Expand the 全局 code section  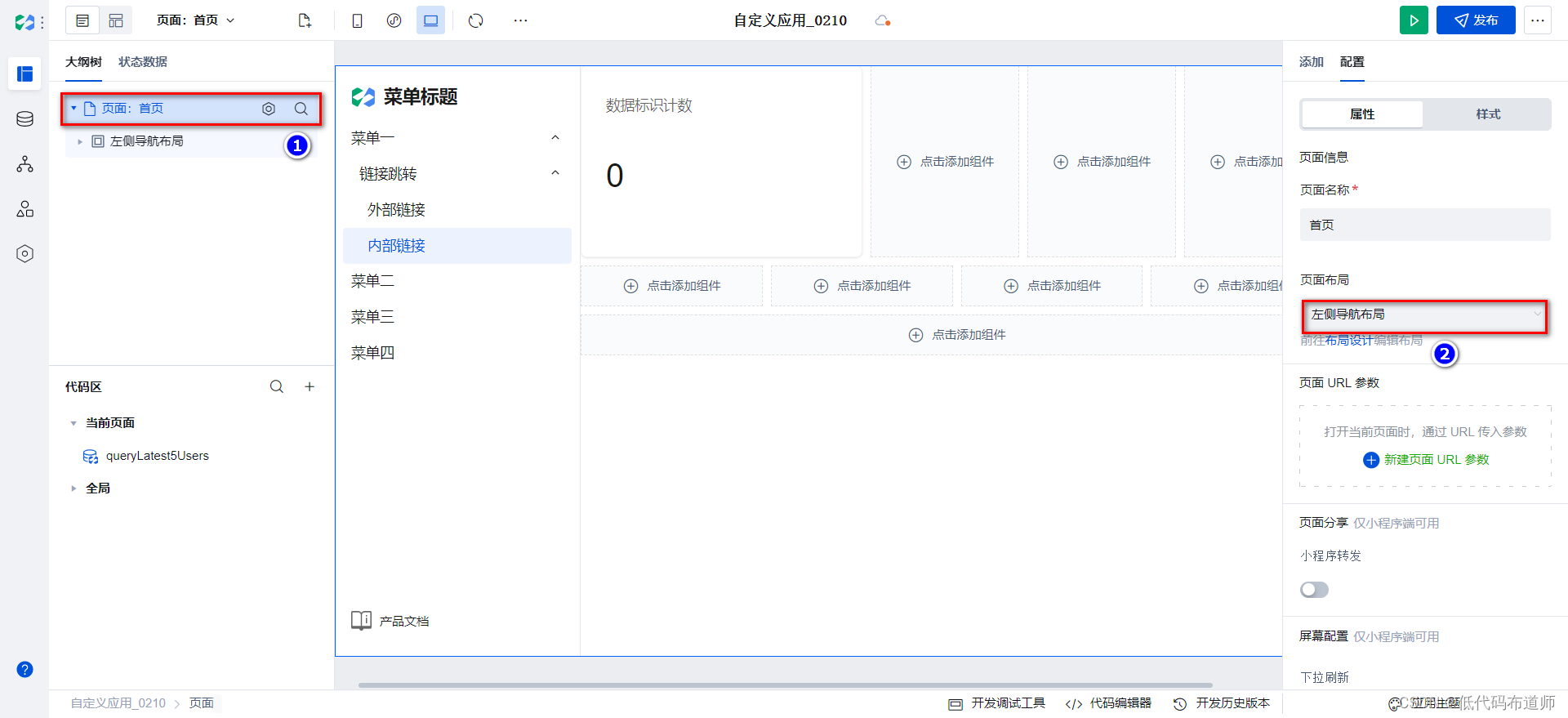pyautogui.click(x=73, y=488)
